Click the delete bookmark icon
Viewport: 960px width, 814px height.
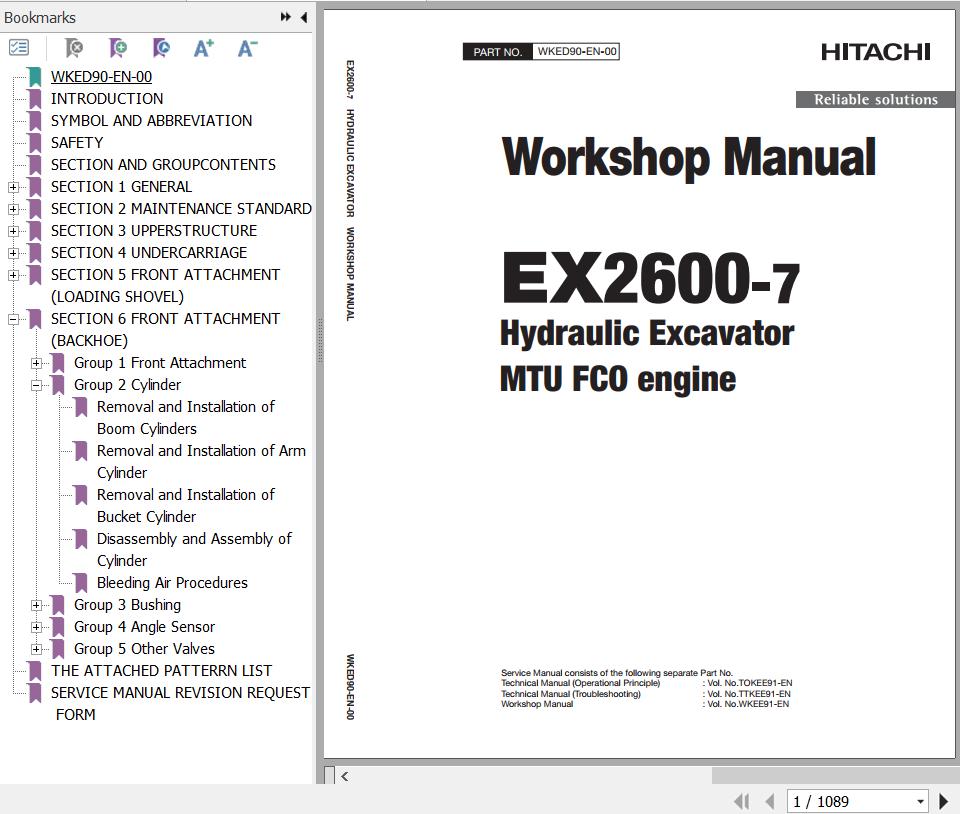(x=74, y=48)
